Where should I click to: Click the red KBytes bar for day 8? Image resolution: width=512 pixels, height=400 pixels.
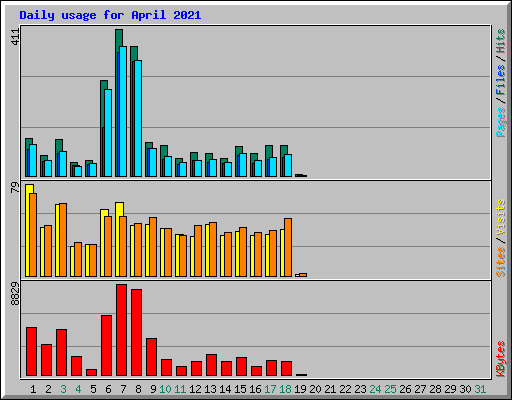pos(136,333)
